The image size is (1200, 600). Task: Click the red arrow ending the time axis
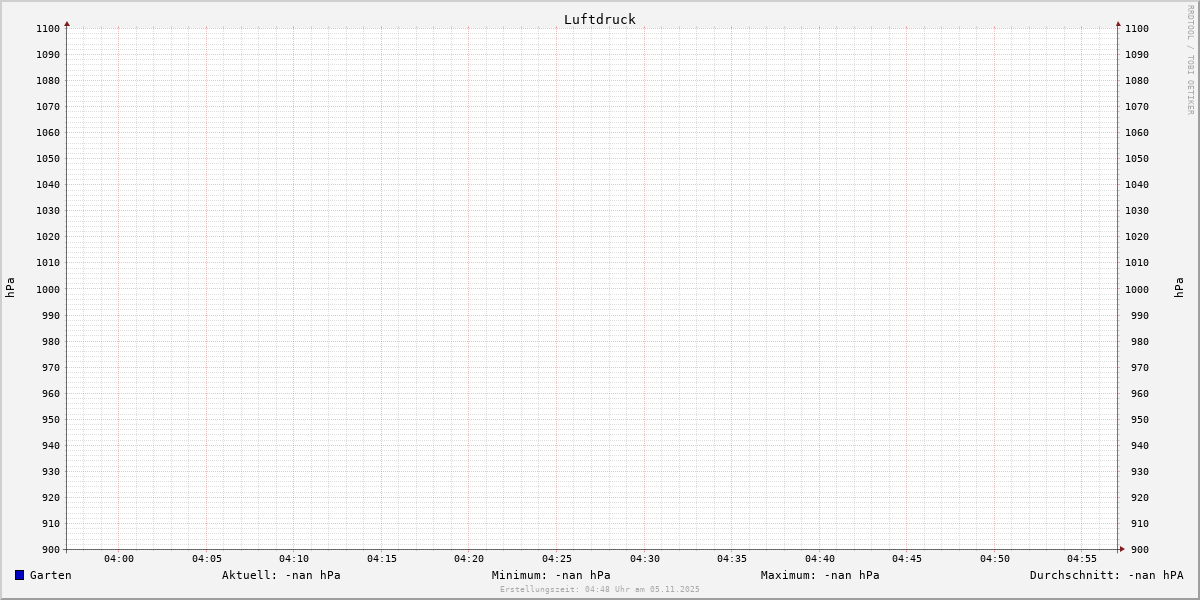[x=1122, y=549]
